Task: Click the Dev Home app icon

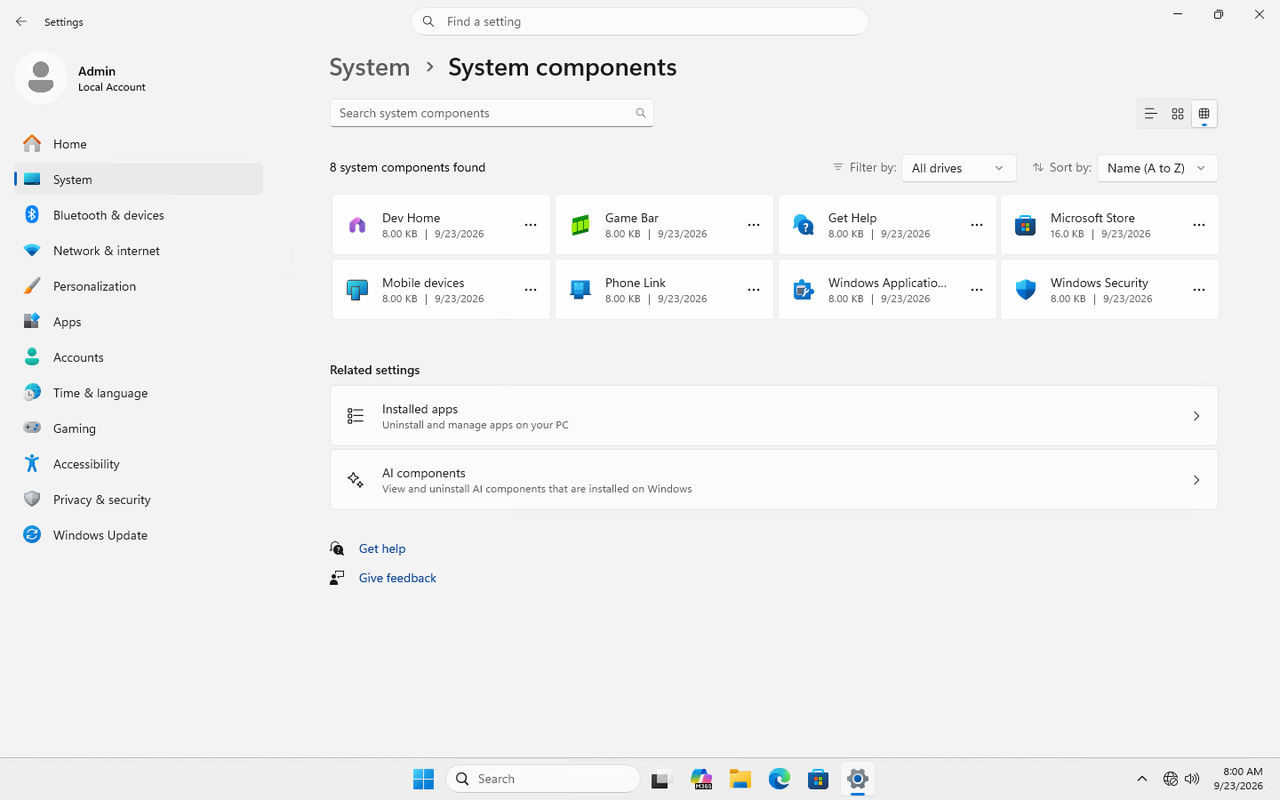Action: (357, 225)
